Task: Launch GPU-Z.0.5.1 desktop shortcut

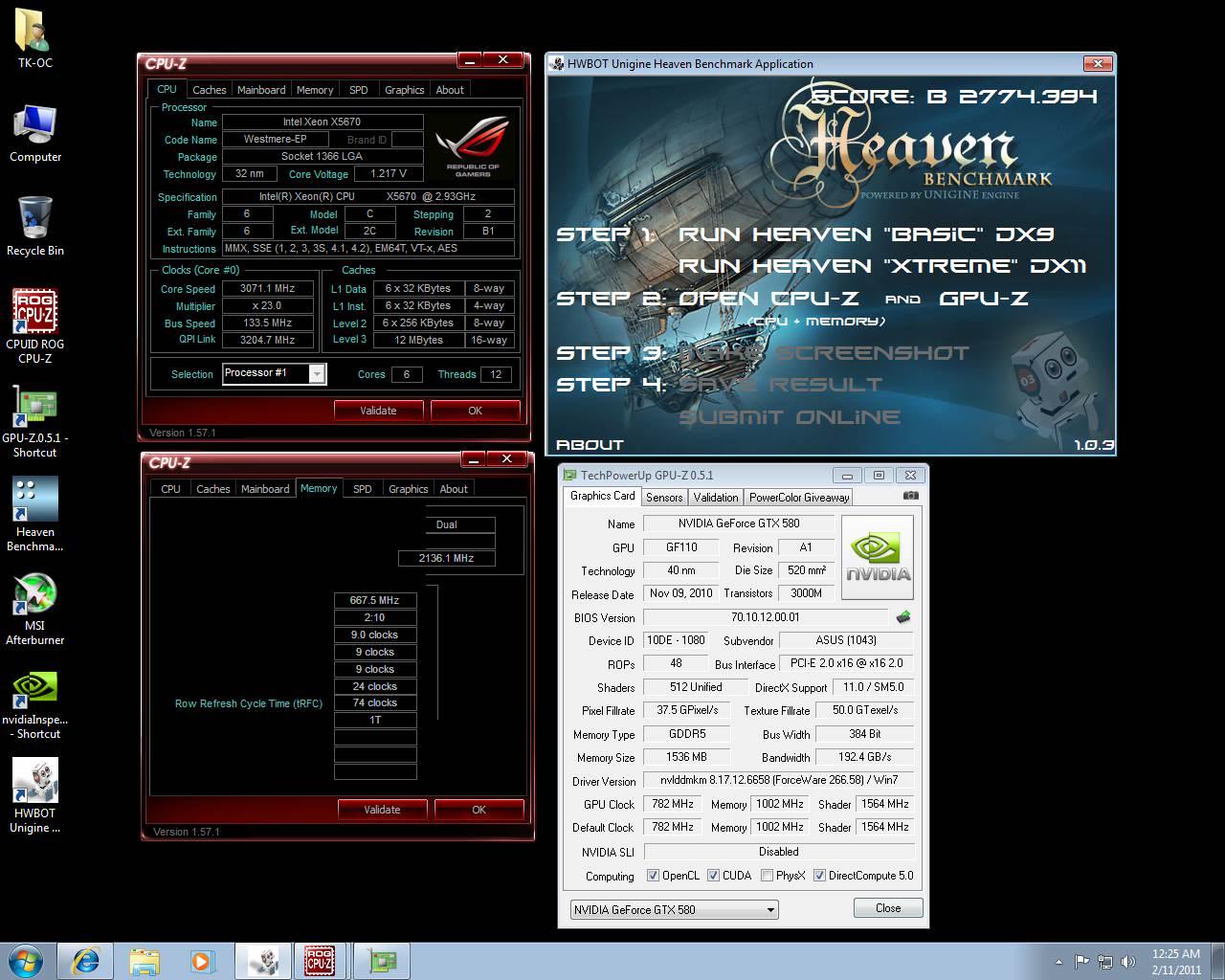Action: click(x=35, y=419)
